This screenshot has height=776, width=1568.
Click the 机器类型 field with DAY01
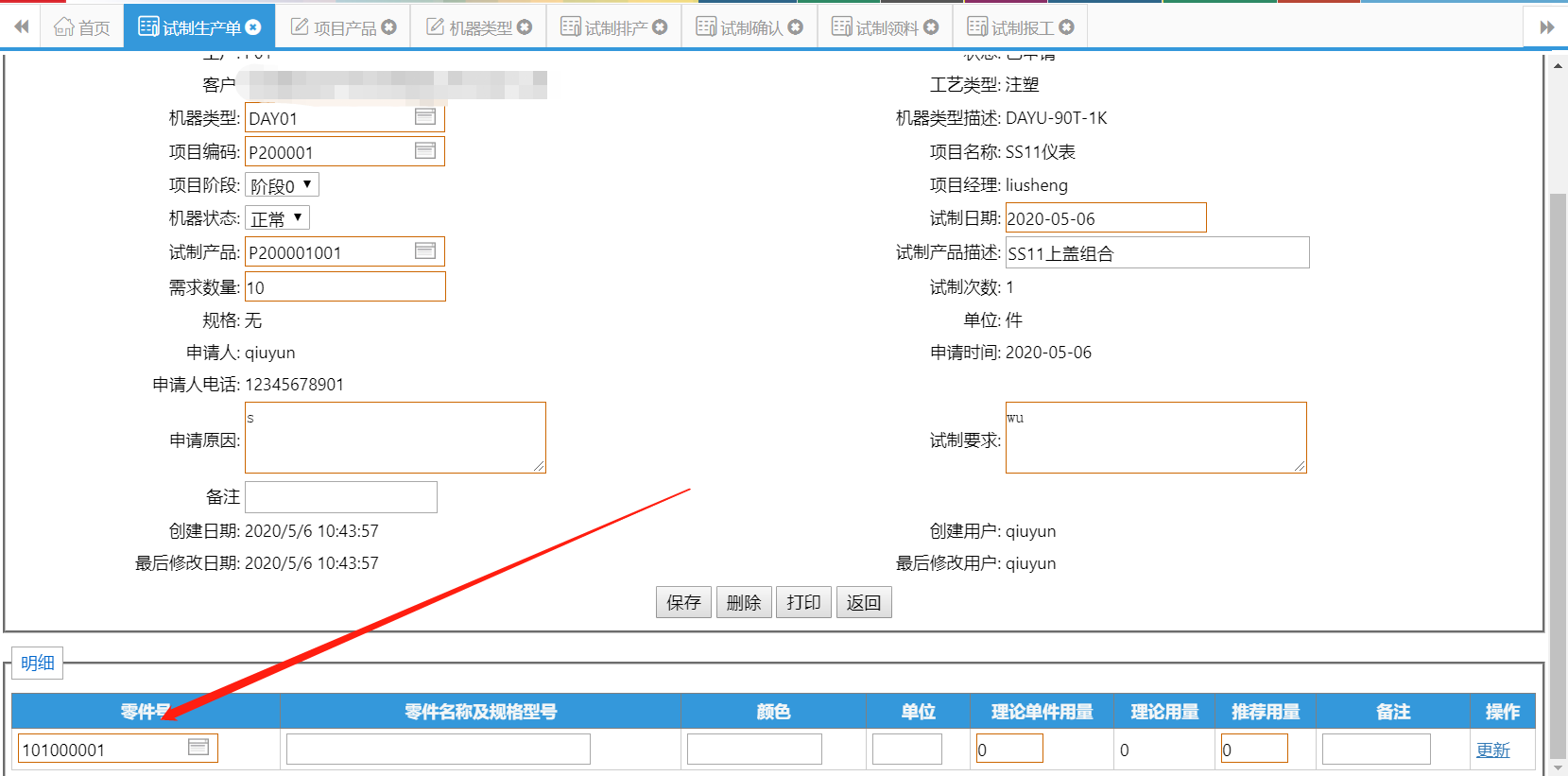pyautogui.click(x=345, y=117)
